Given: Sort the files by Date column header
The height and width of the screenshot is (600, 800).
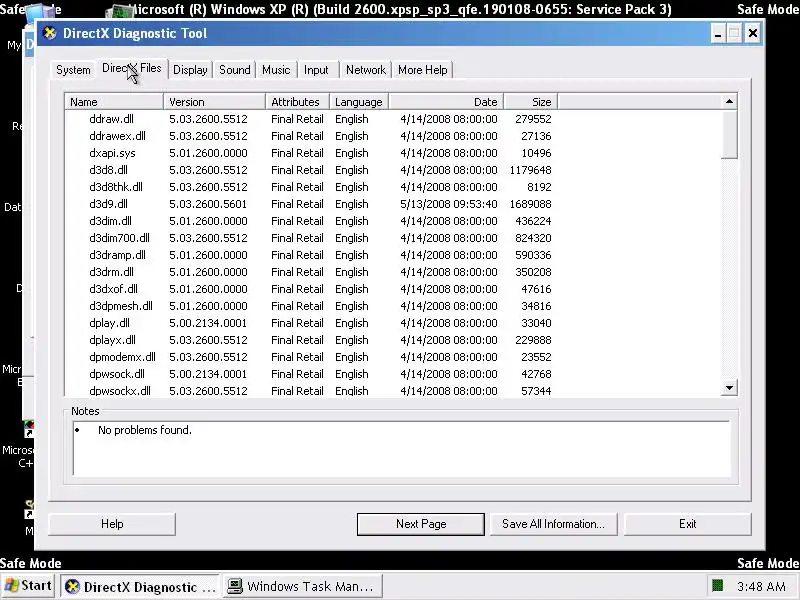Looking at the screenshot, I should tap(446, 102).
